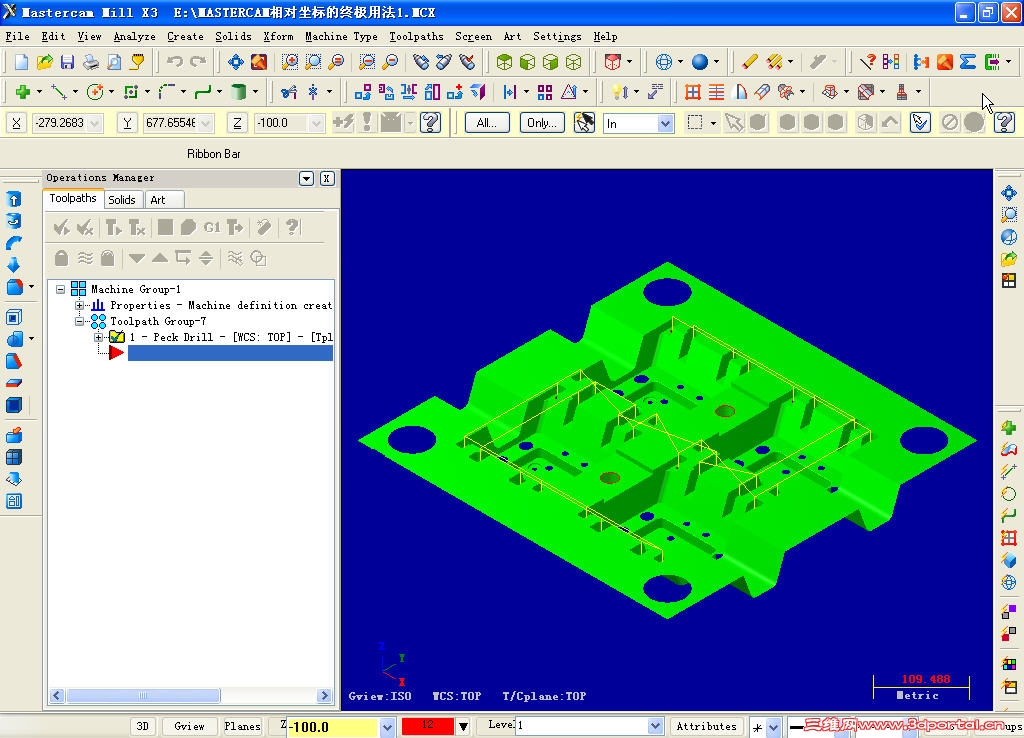
Task: Repaint the screen with the orange brush icon
Action: (x=259, y=62)
